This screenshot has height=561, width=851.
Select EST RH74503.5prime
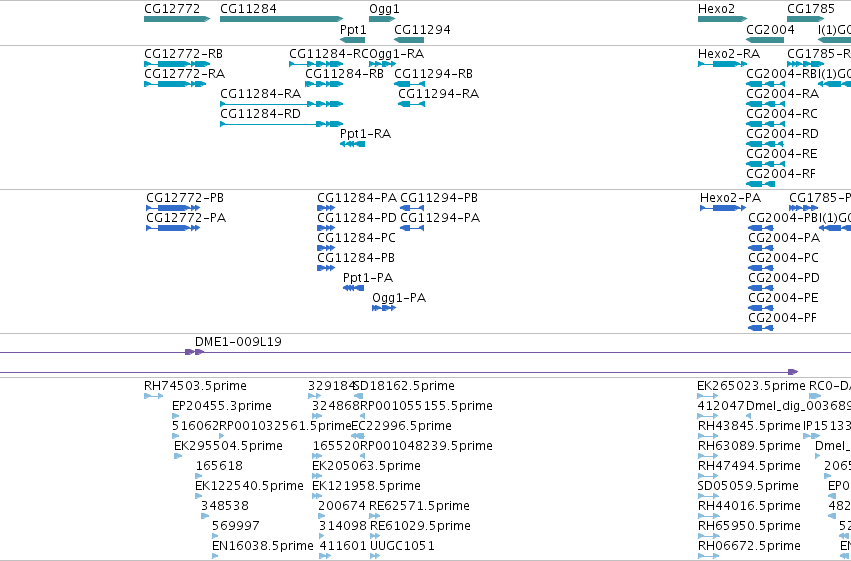154,396
